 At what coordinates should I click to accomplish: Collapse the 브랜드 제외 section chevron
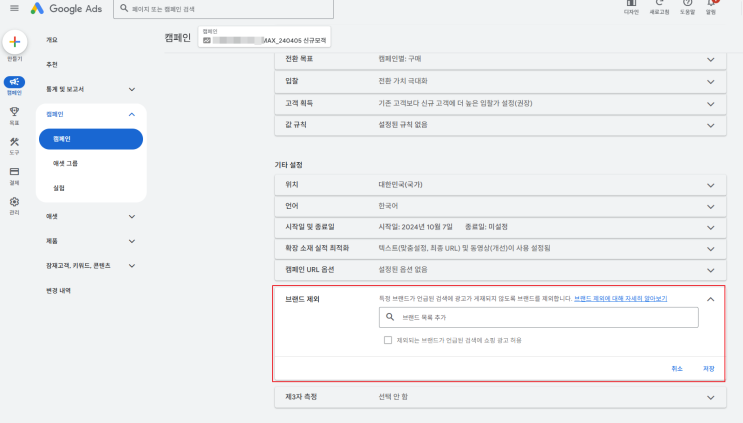[x=710, y=299]
